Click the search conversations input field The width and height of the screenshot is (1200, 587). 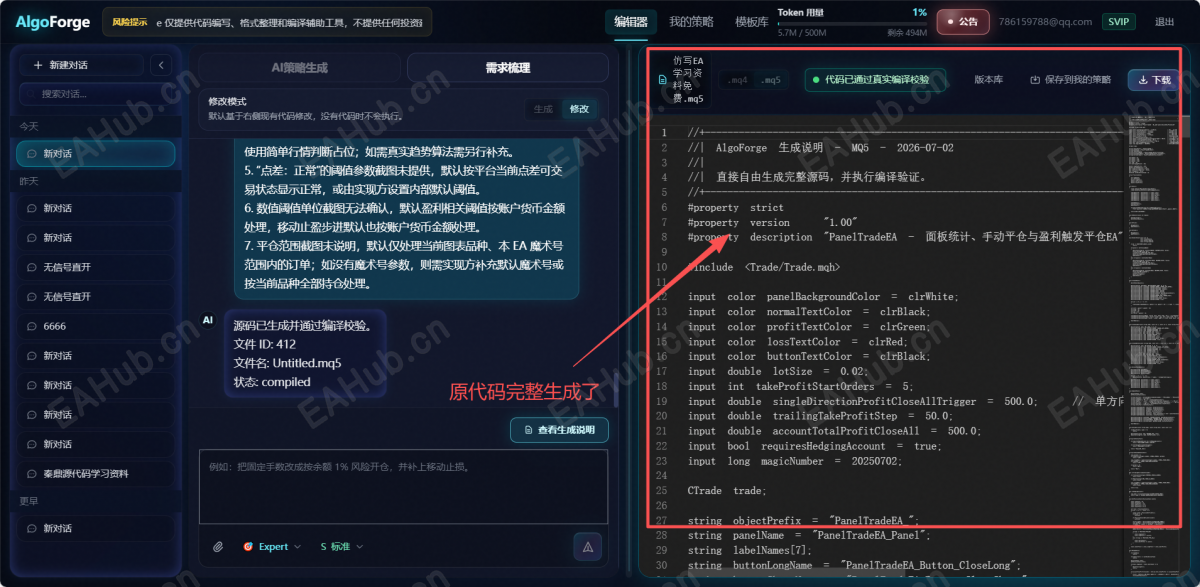tap(96, 94)
